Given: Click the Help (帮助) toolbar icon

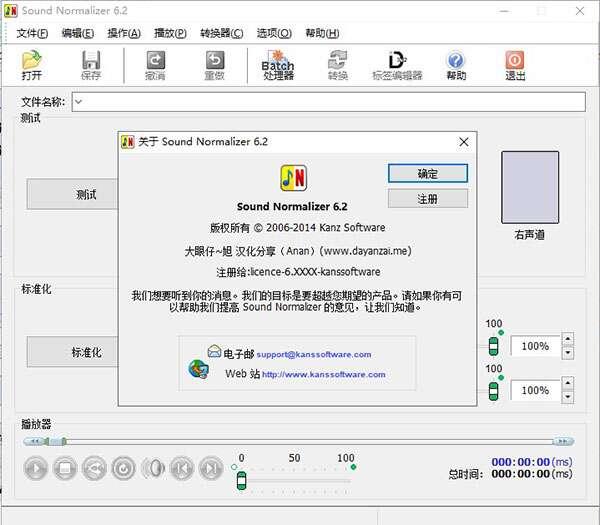Looking at the screenshot, I should click(456, 65).
